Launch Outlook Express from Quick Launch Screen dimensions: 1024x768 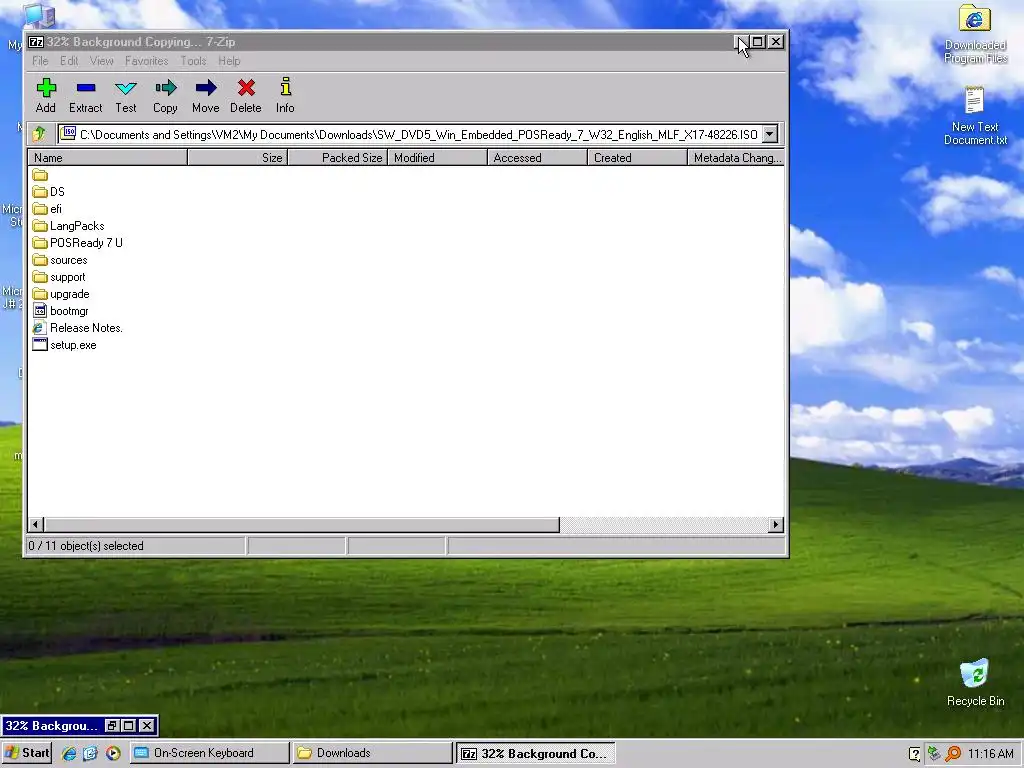point(90,753)
